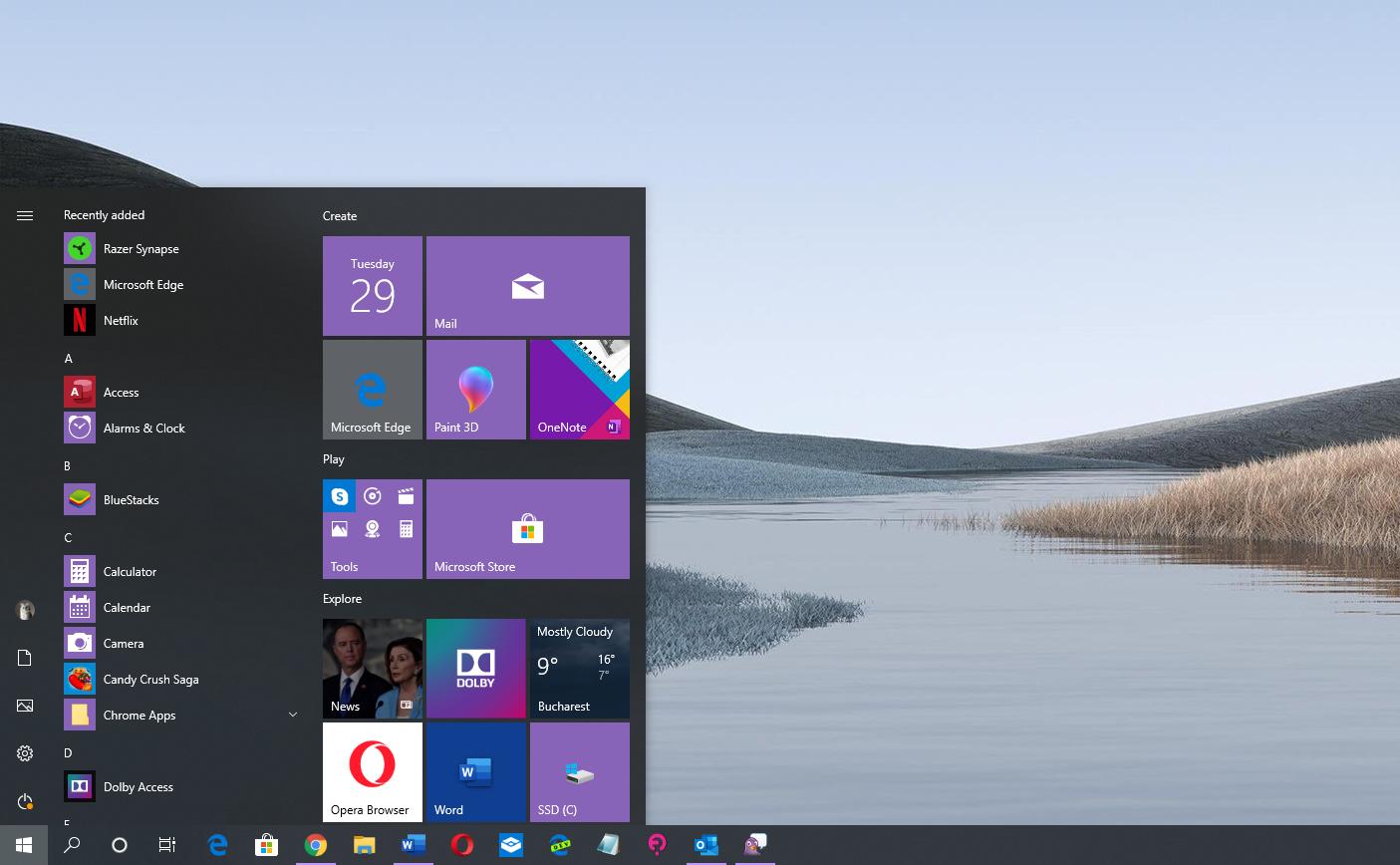Launch Microsoft Edge from the Recently added list
The image size is (1400, 865).
[x=181, y=285]
